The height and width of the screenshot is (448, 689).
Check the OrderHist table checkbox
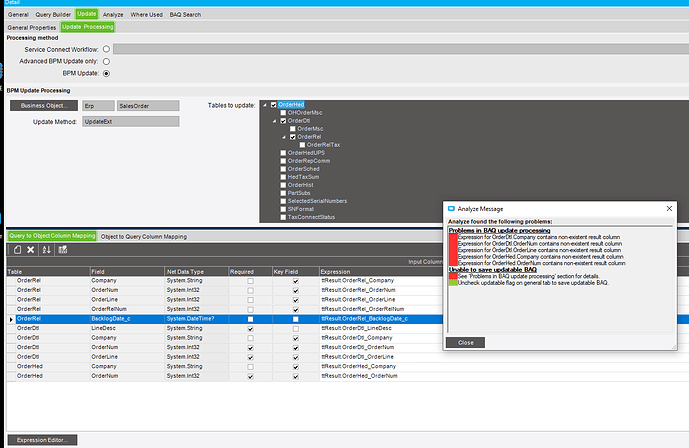click(283, 185)
